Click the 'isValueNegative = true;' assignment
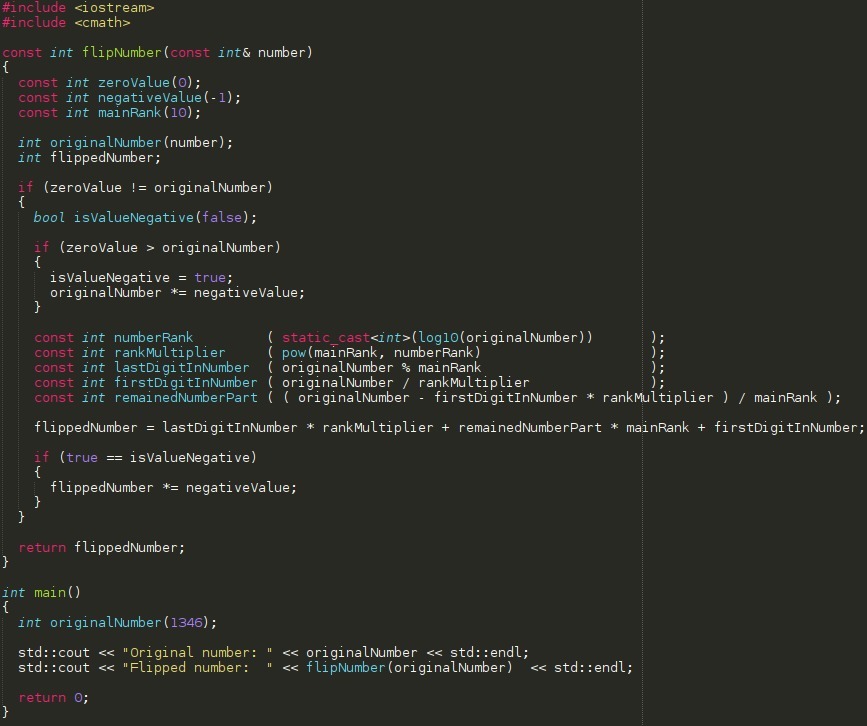Image resolution: width=867 pixels, height=726 pixels. 142,278
